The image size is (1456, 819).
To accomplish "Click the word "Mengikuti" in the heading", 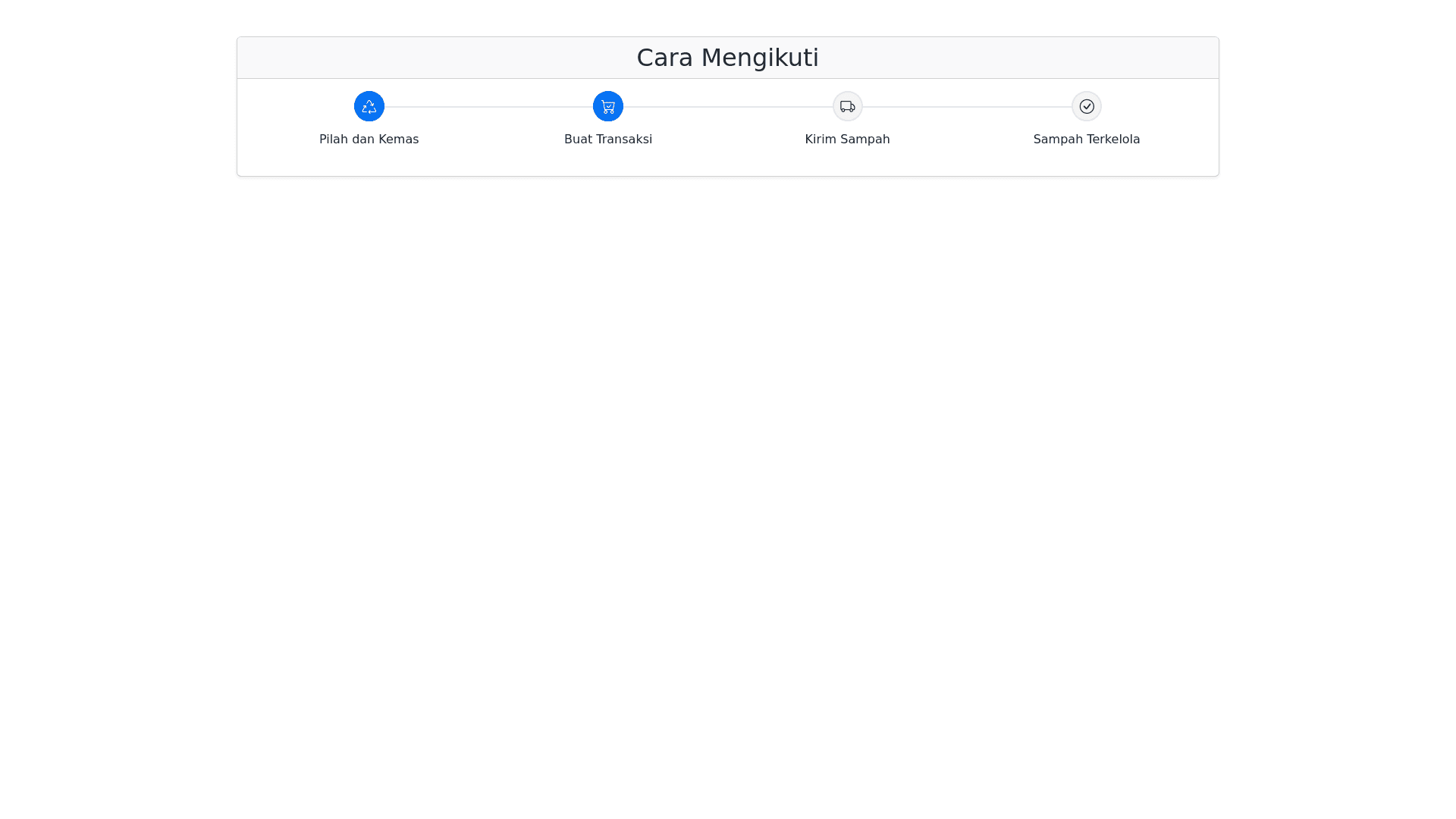I will [x=759, y=58].
